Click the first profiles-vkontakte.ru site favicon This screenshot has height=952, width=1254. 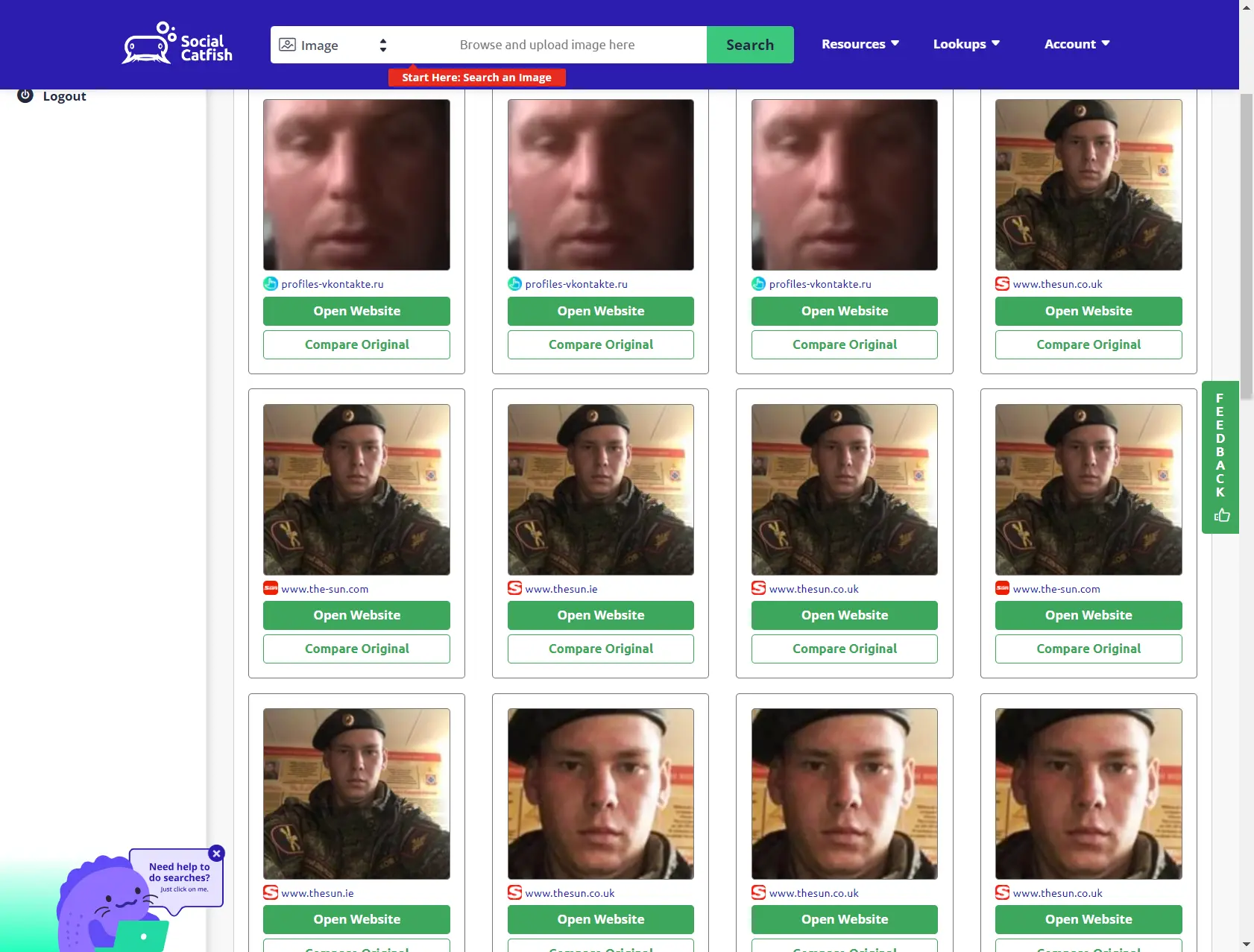pyautogui.click(x=271, y=284)
